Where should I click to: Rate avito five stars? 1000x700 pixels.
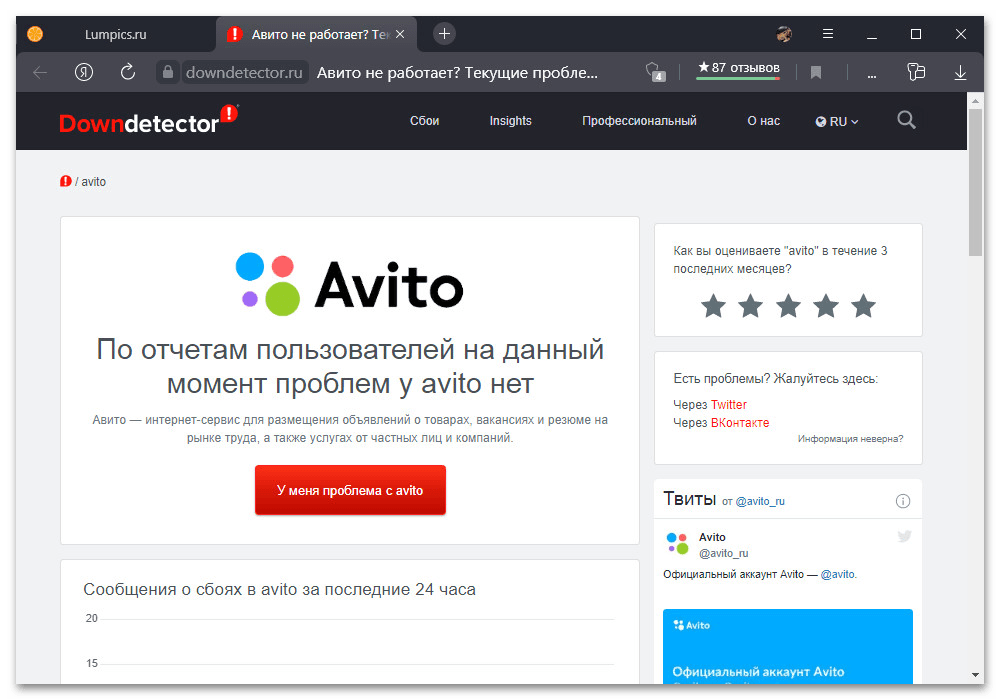pos(864,306)
